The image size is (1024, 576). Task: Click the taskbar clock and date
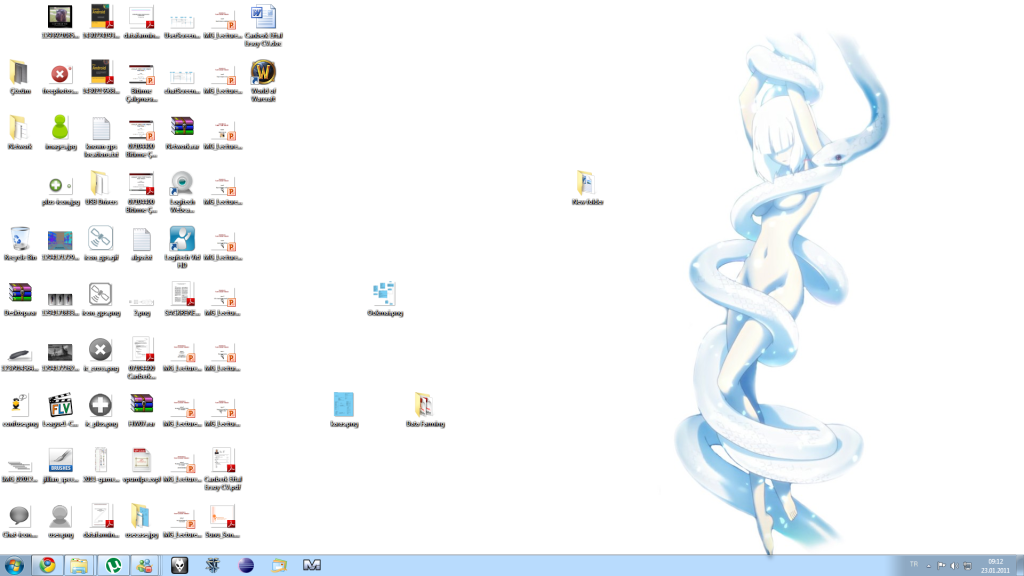(x=994, y=565)
